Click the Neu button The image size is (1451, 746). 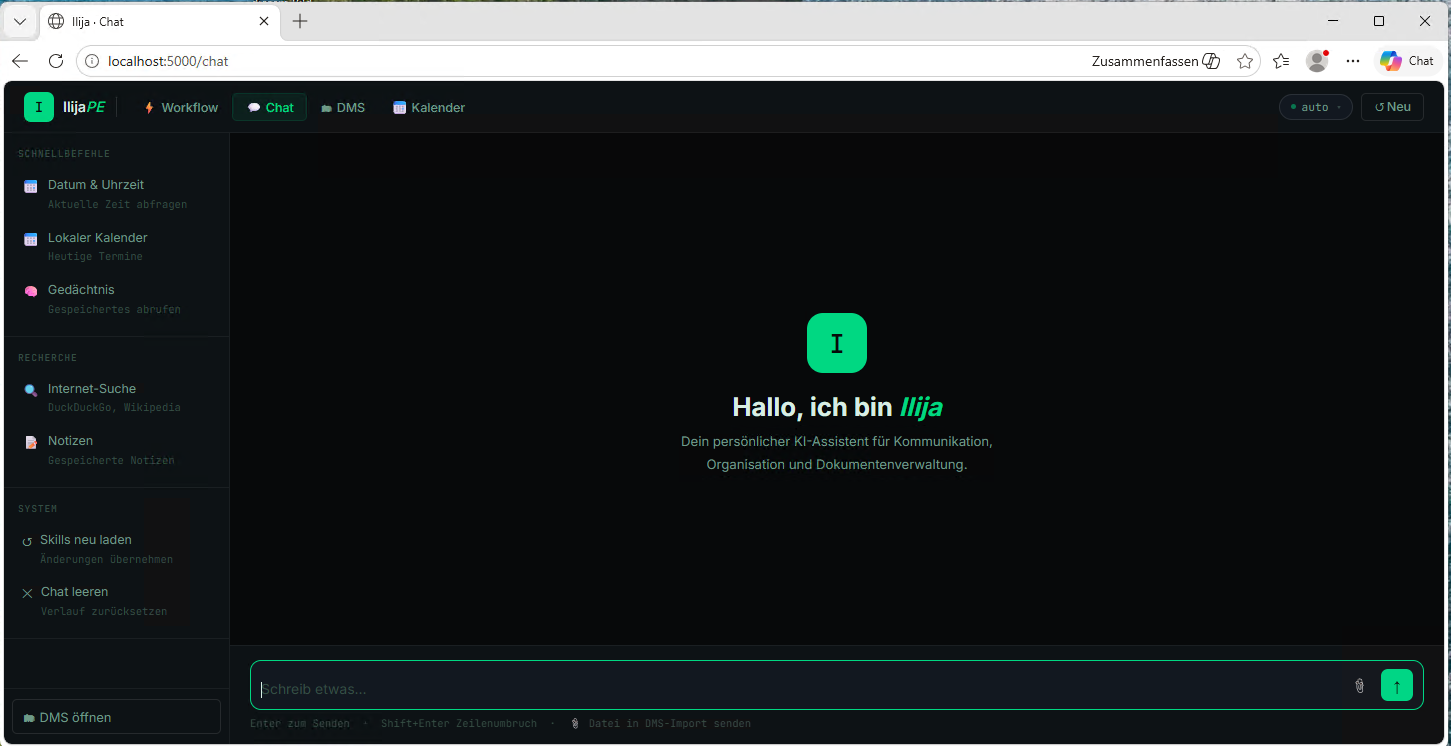(1392, 107)
